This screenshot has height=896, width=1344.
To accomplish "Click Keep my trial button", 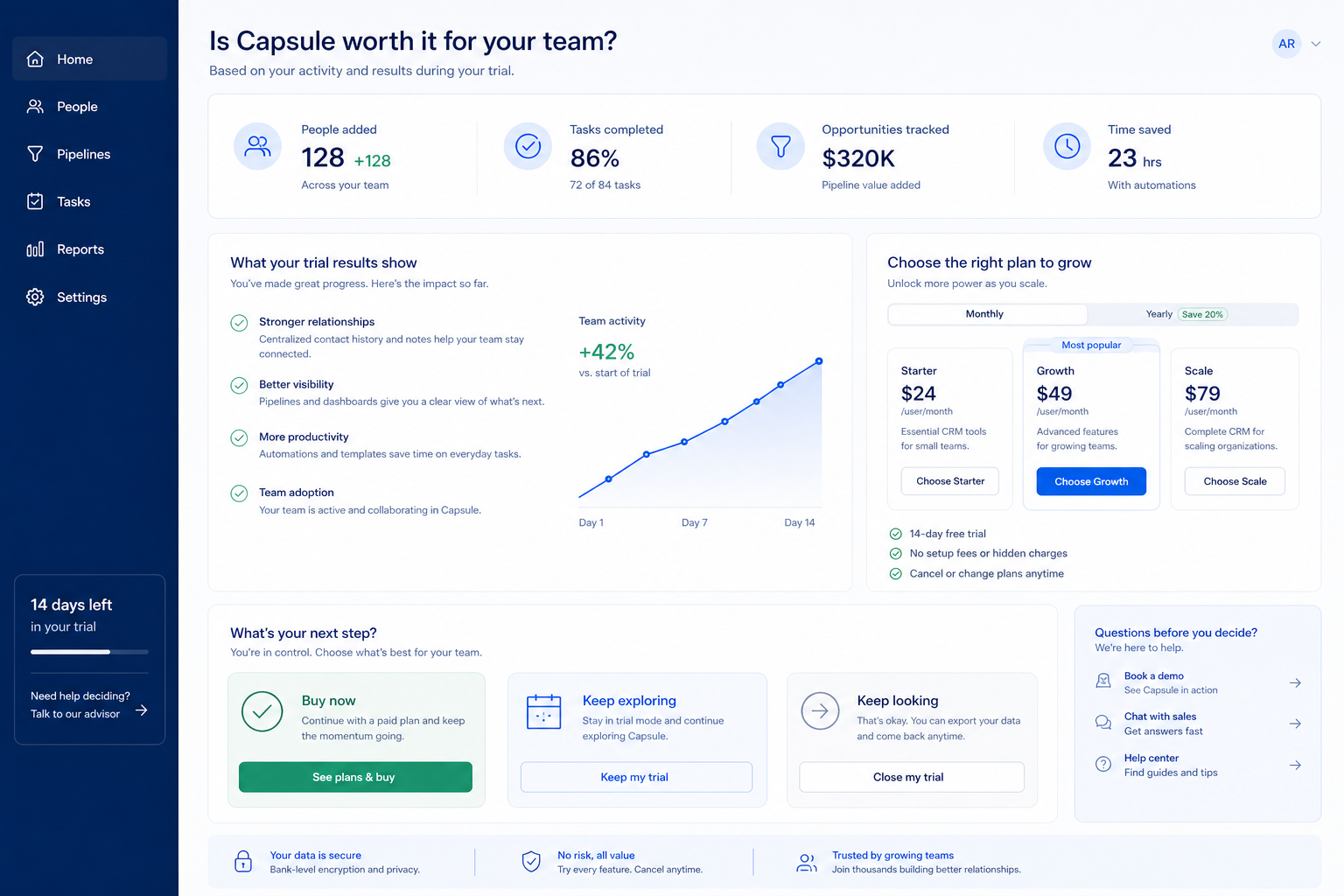I will pos(636,777).
